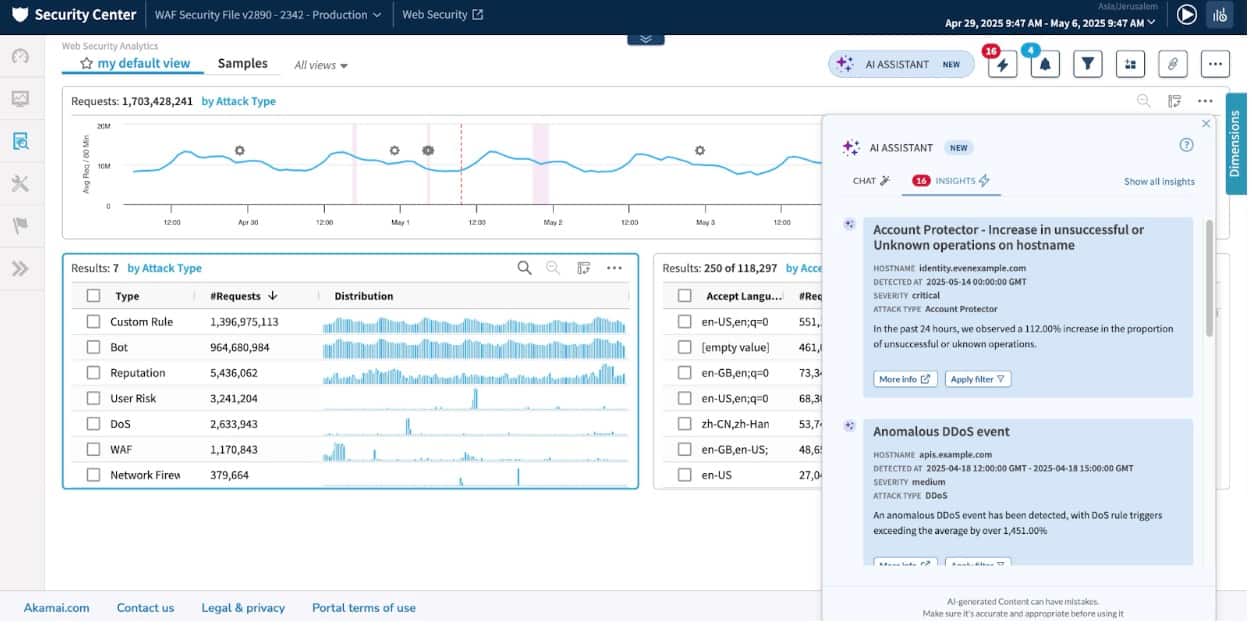Select the Bot row checkbox
This screenshot has height=628, width=1252.
coord(93,347)
